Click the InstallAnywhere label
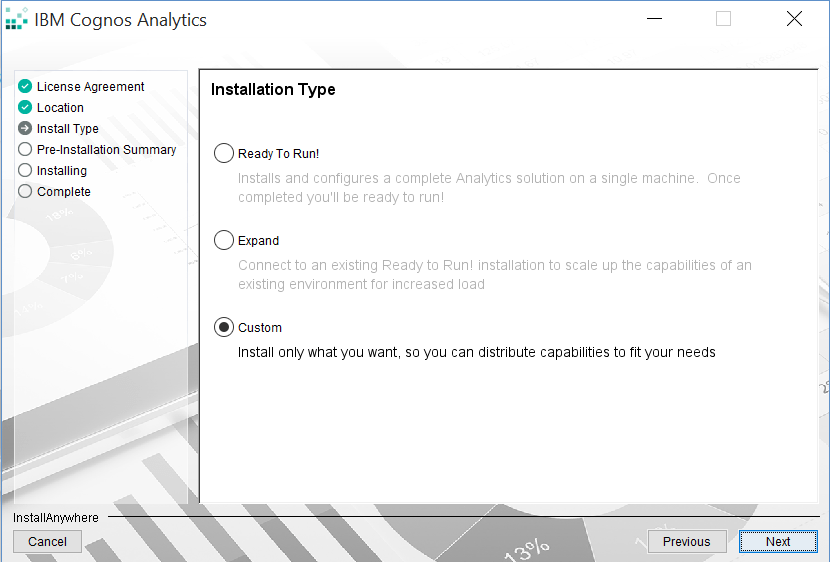 coord(56,518)
